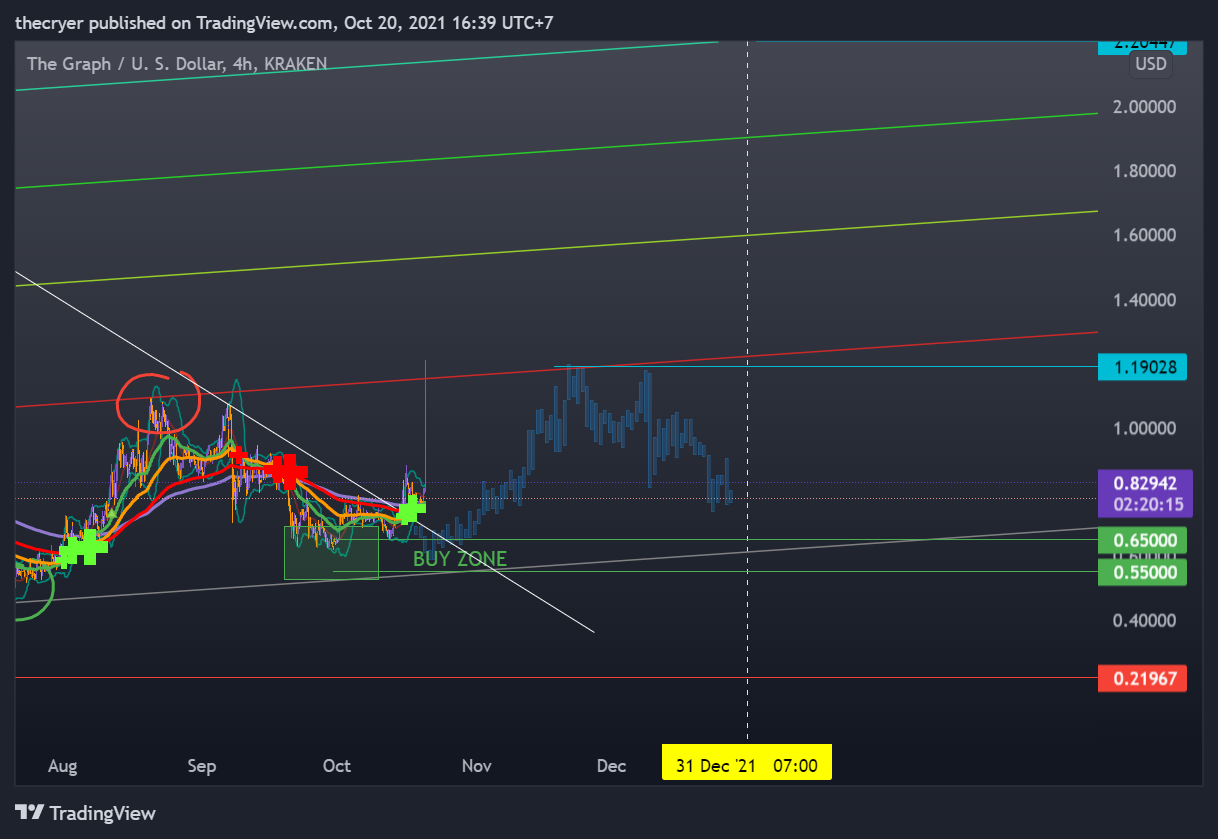Click the Nov time axis label

tap(477, 766)
